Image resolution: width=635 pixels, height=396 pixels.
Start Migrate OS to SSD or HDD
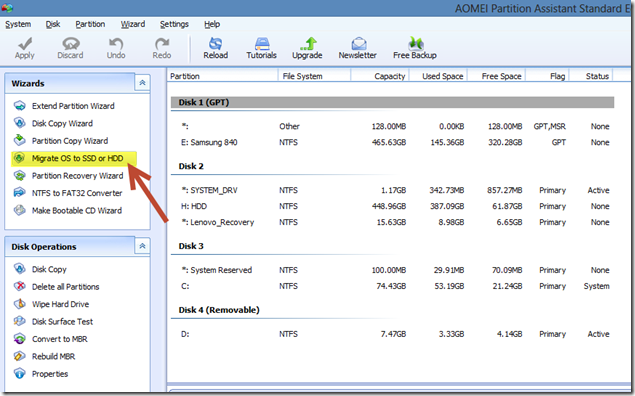[78, 158]
